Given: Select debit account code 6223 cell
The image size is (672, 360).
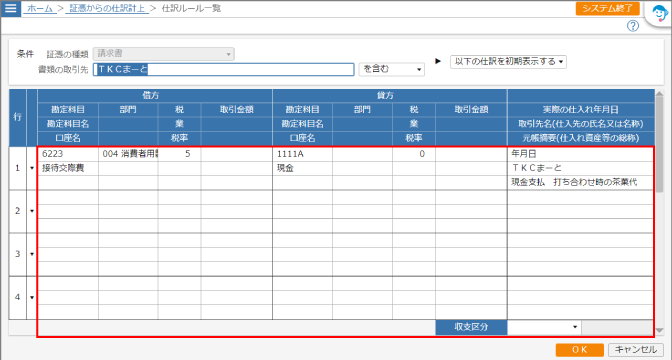Looking at the screenshot, I should pos(68,154).
